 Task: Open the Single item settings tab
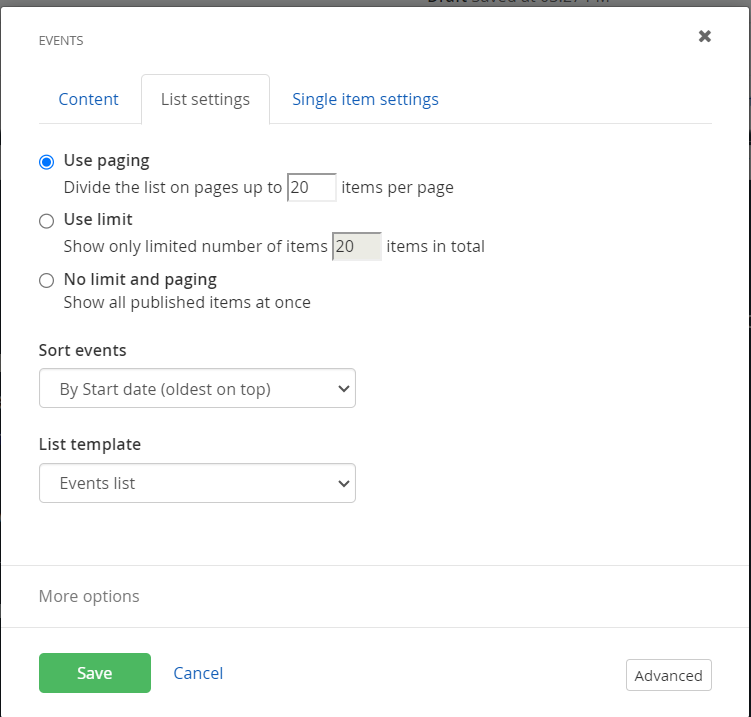[x=365, y=99]
